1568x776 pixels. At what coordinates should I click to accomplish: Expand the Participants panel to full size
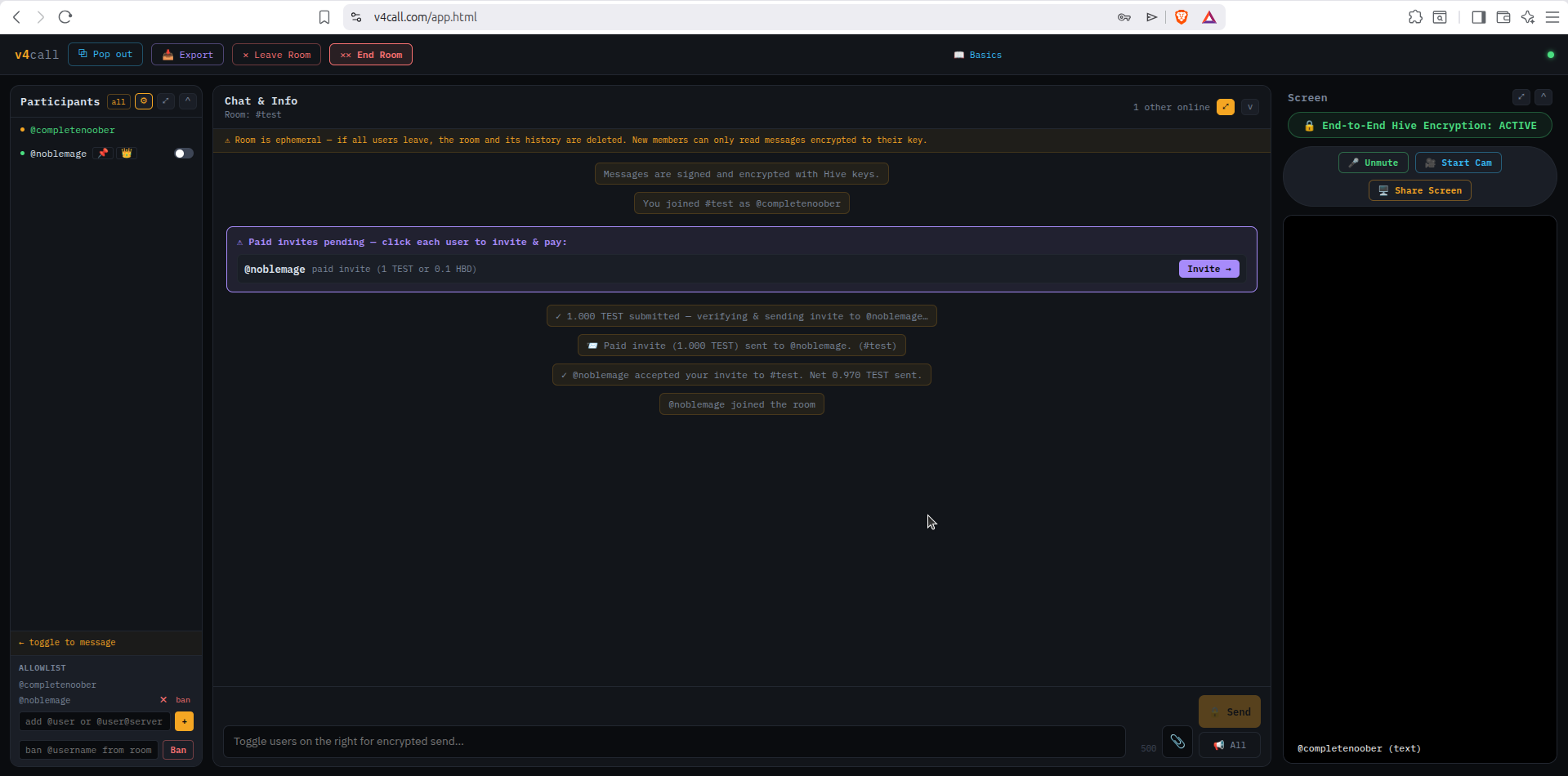pos(166,101)
